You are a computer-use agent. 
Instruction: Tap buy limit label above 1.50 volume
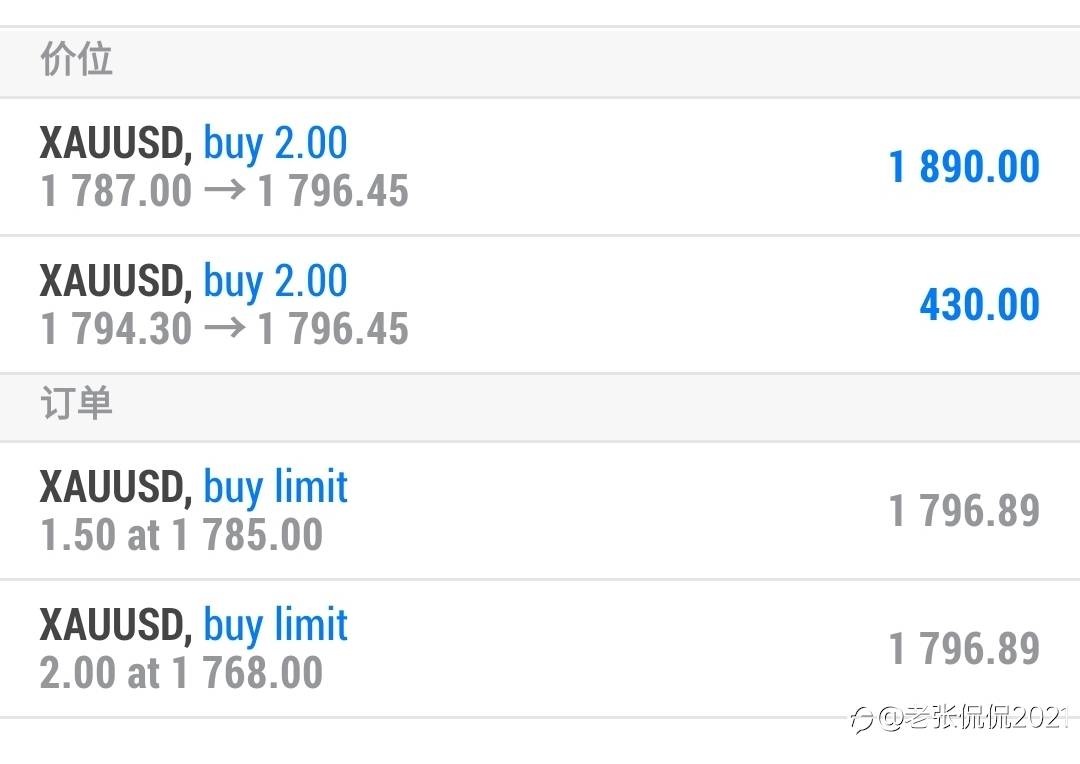(275, 488)
